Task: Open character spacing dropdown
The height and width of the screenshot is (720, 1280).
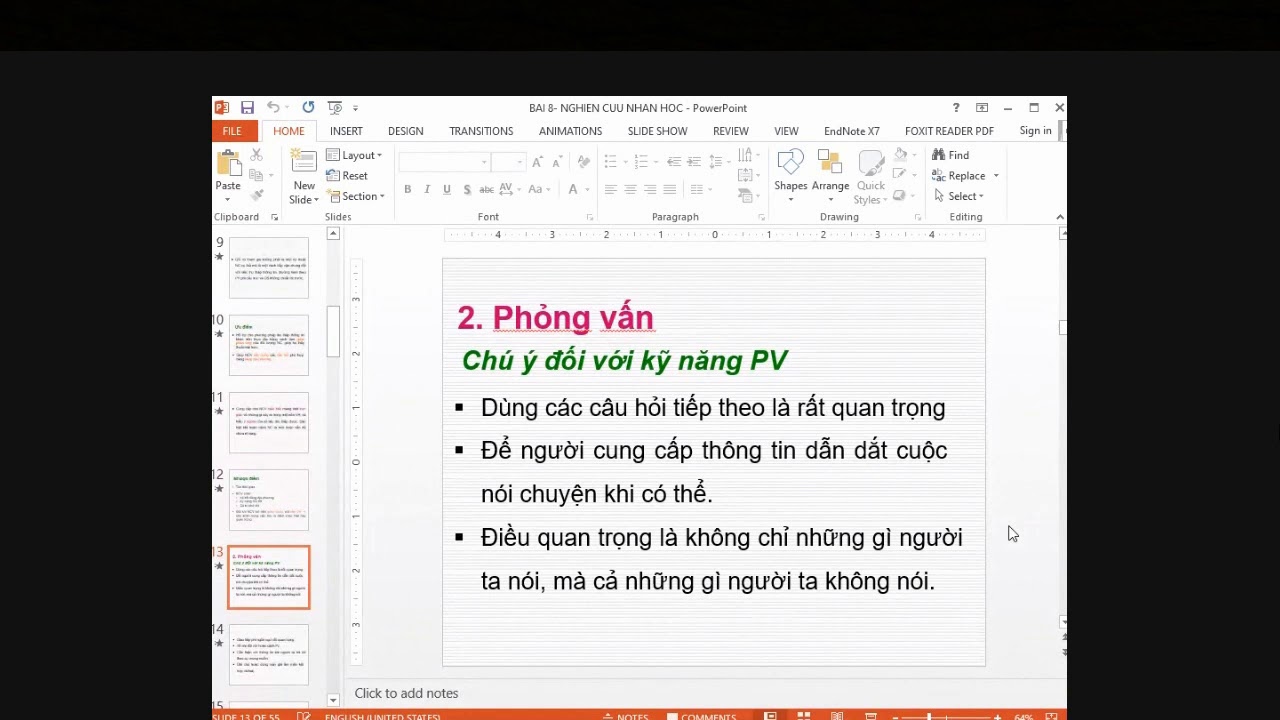Action: 509,189
